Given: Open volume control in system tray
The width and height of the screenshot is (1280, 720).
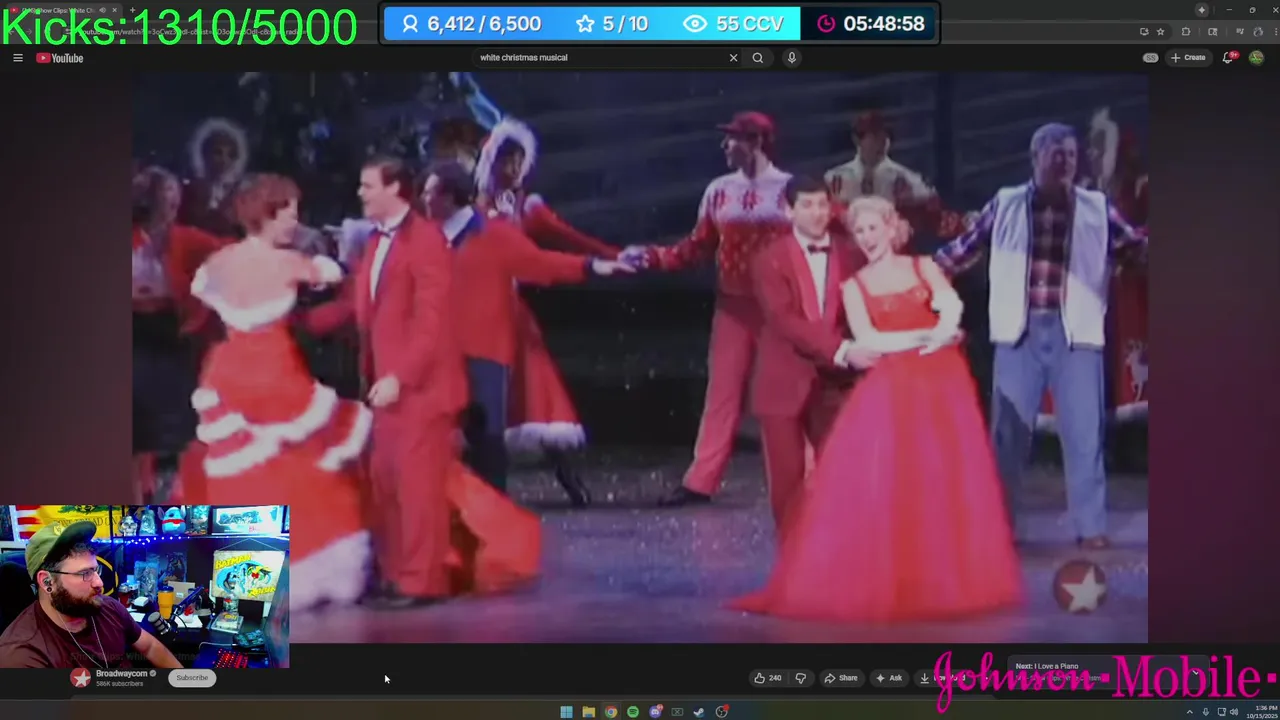Looking at the screenshot, I should 1234,712.
